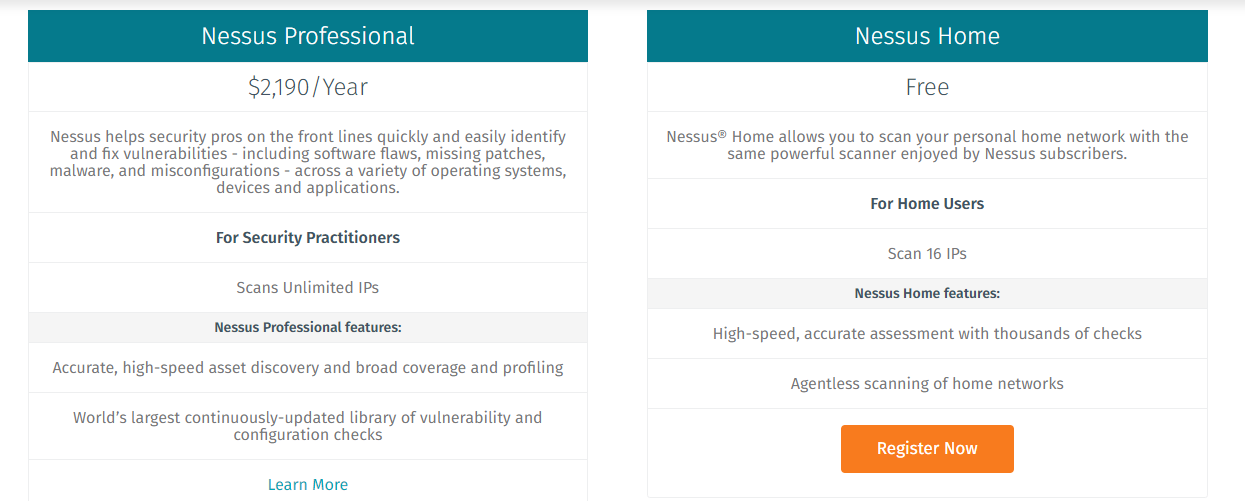Click the registered trademark symbol after Nessus
The width and height of the screenshot is (1245, 501).
tap(722, 132)
